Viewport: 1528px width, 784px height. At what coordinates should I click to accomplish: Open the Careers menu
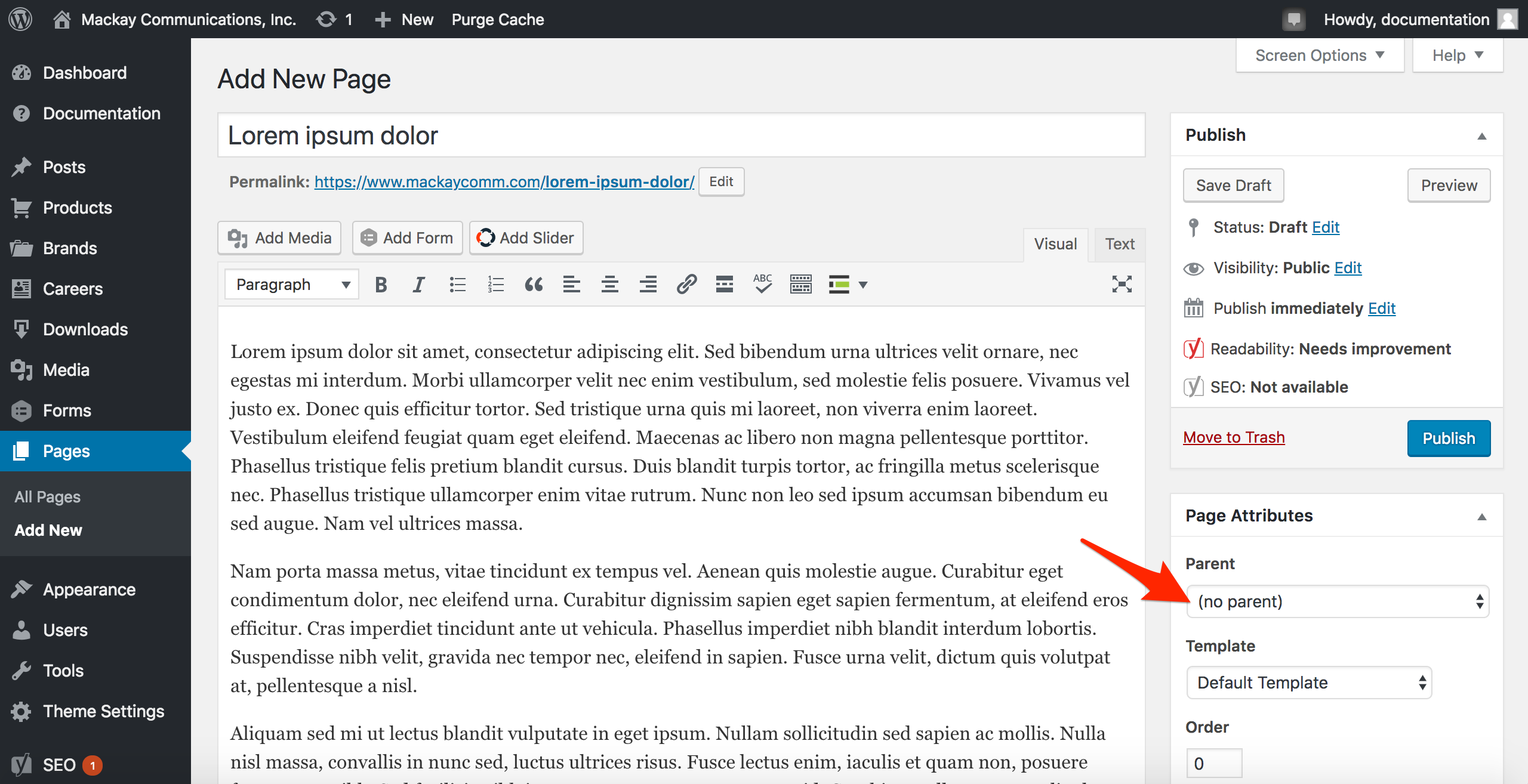pos(95,289)
